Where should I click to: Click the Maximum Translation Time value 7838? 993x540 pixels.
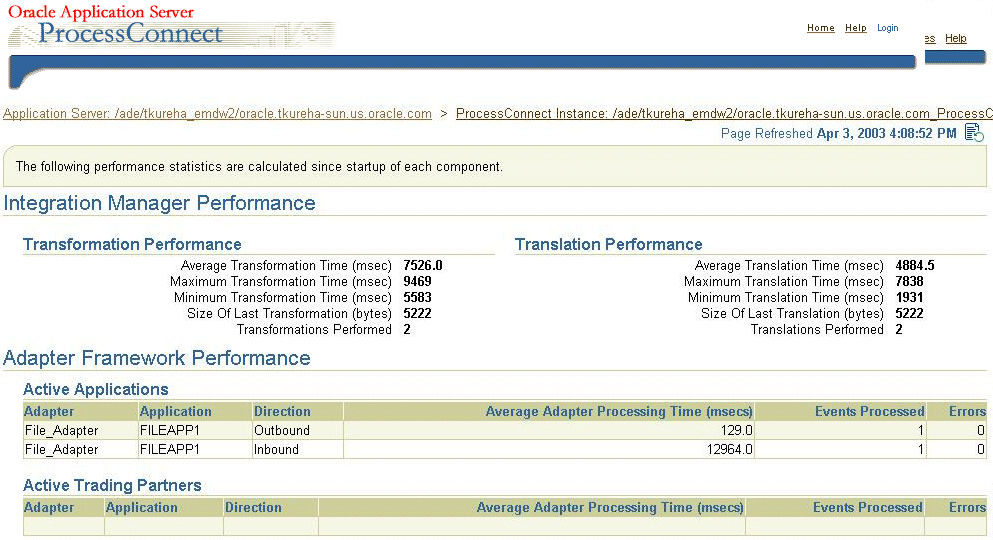point(909,282)
